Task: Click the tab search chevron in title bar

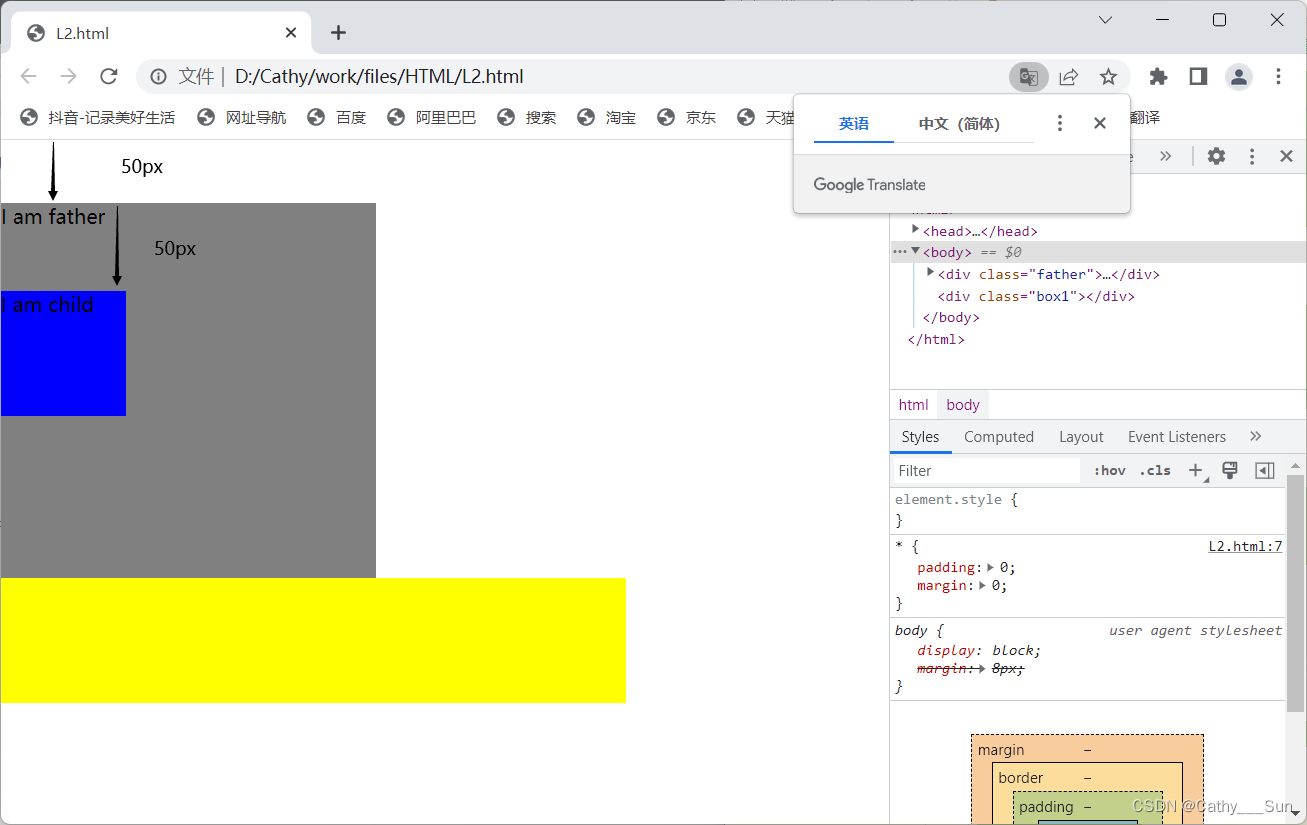Action: point(1105,20)
